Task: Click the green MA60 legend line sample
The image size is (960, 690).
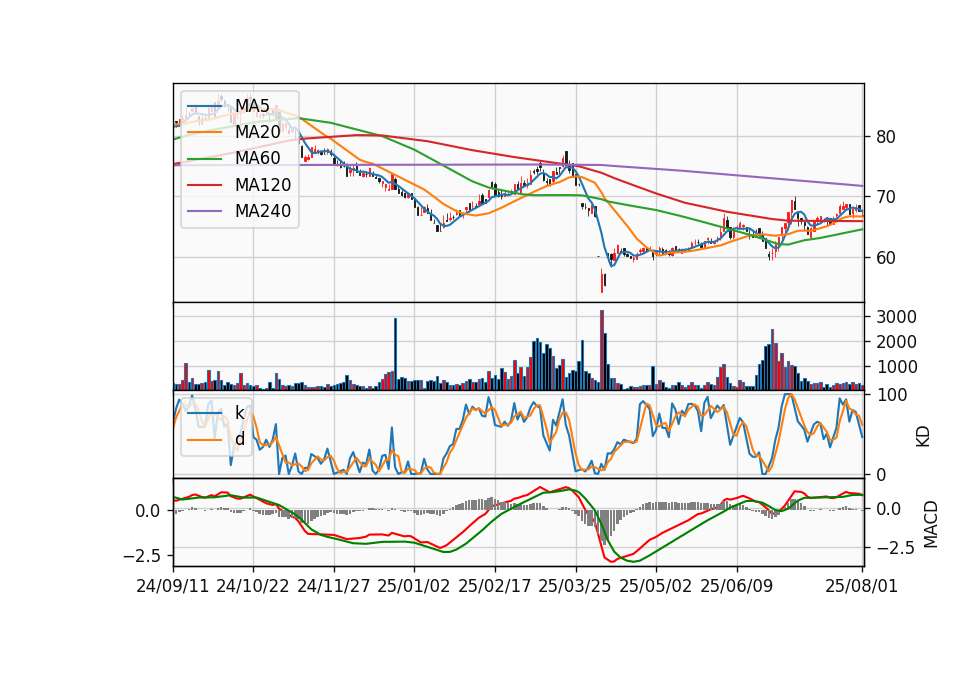Action: 204,159
